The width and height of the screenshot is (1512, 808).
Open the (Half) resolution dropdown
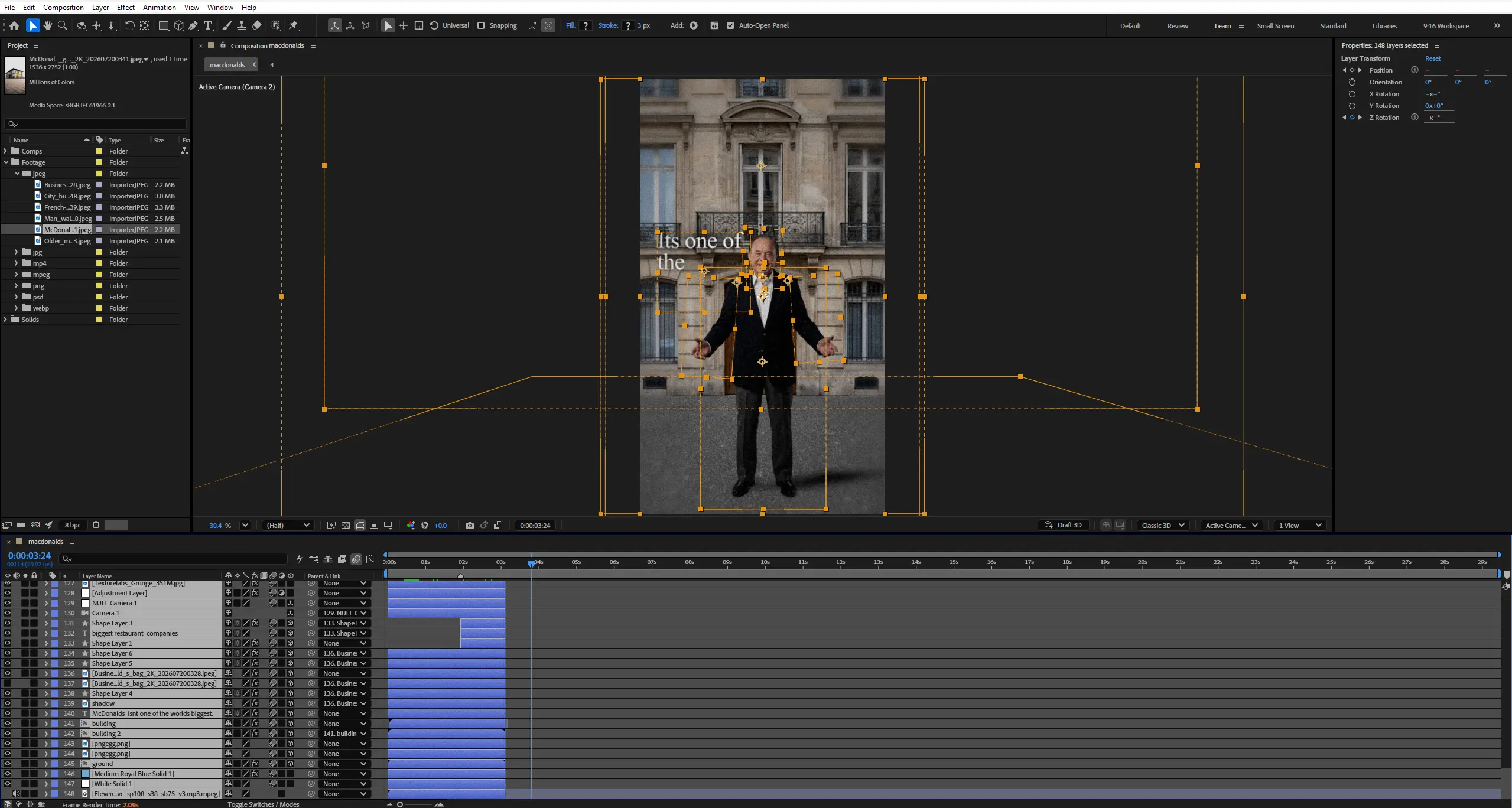288,525
